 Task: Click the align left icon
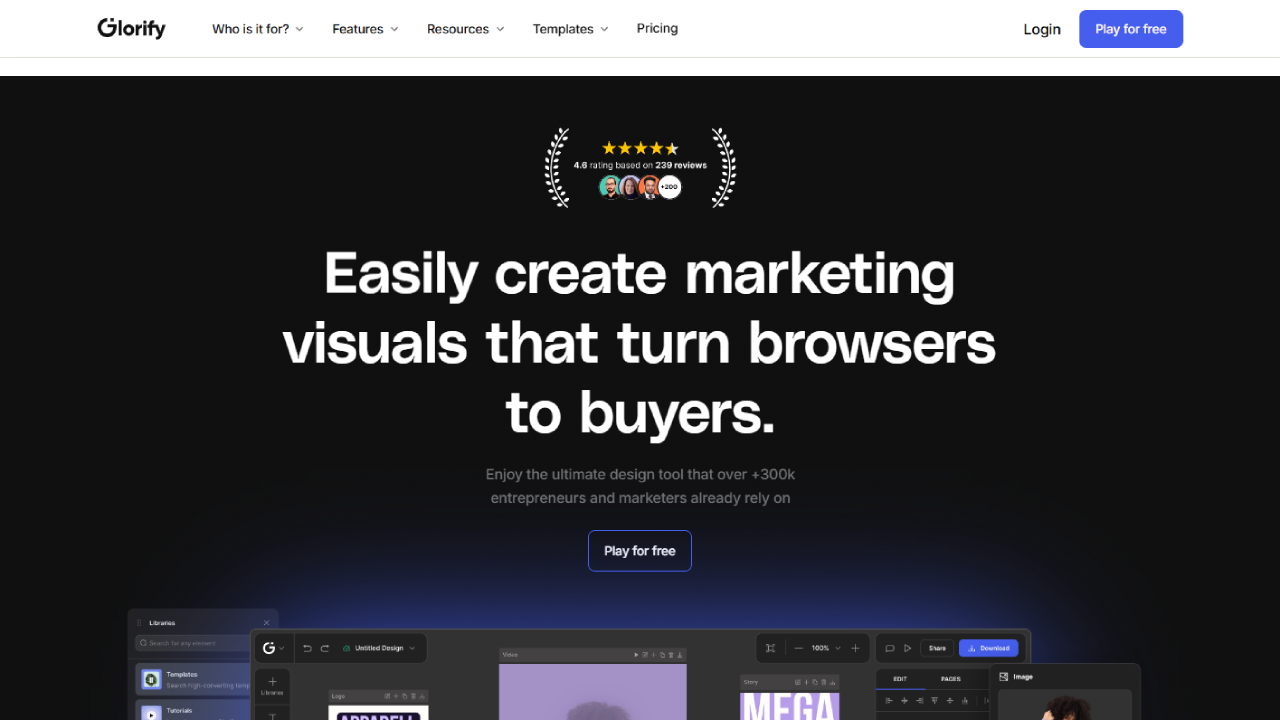pyautogui.click(x=890, y=701)
